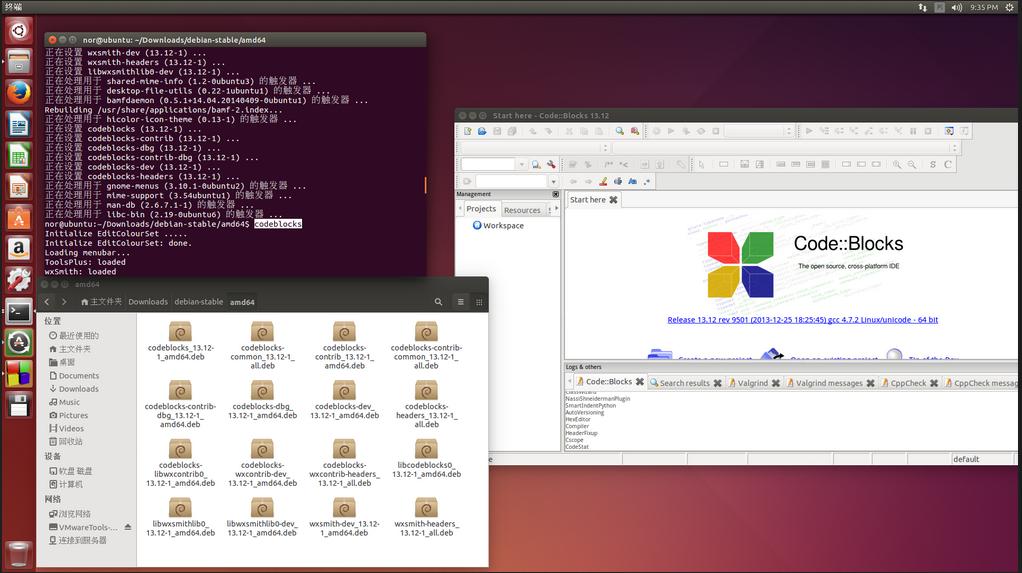This screenshot has height=573, width=1022.
Task: Close the Management panel
Action: (555, 194)
